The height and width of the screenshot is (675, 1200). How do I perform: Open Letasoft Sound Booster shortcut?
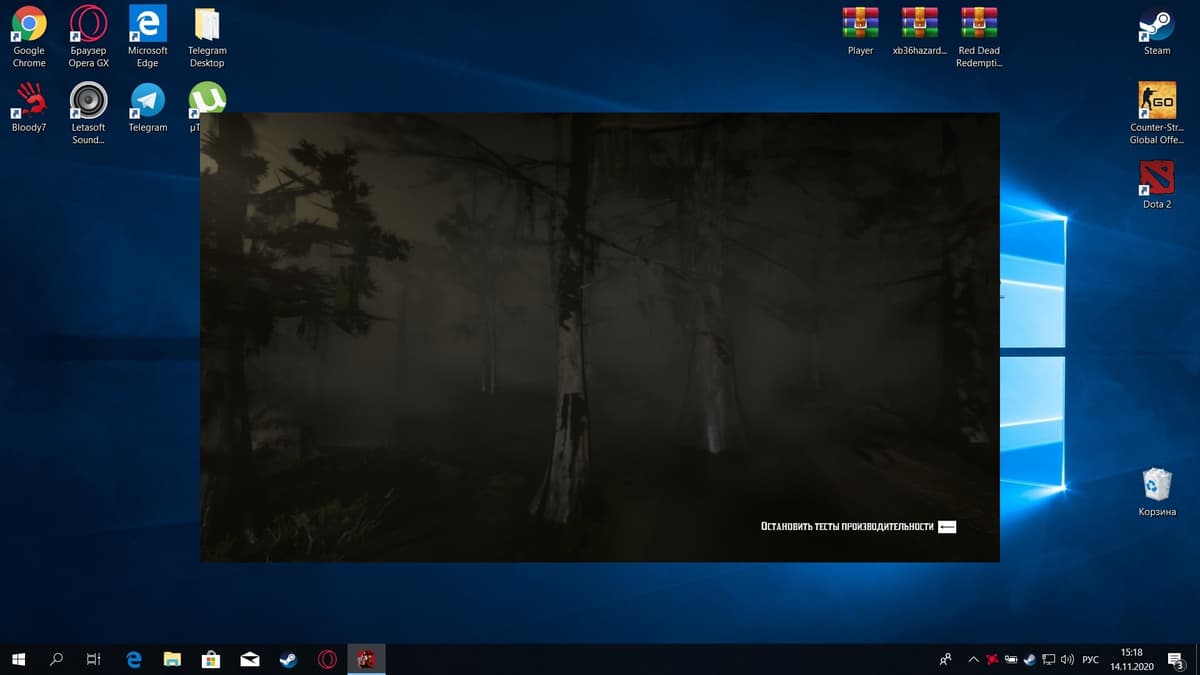click(88, 102)
